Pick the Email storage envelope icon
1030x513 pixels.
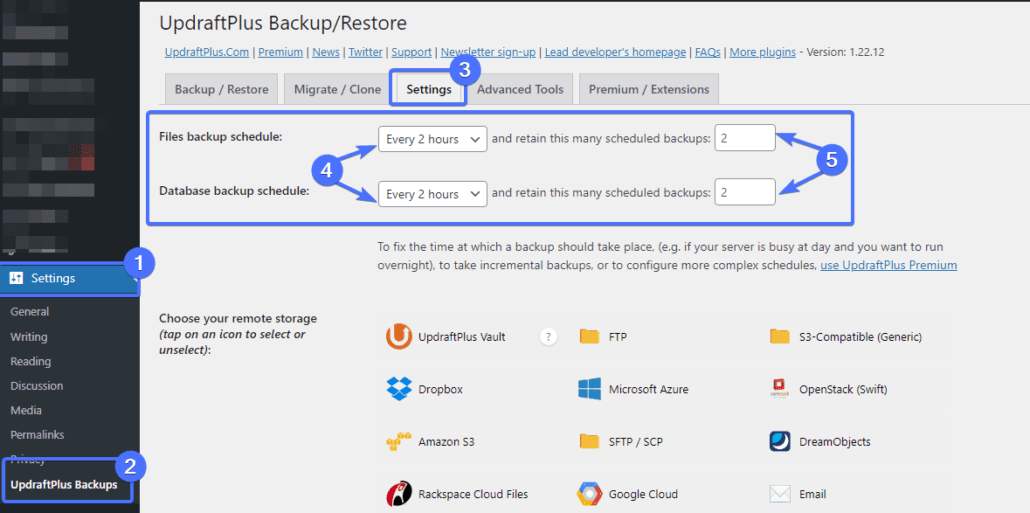coord(780,494)
